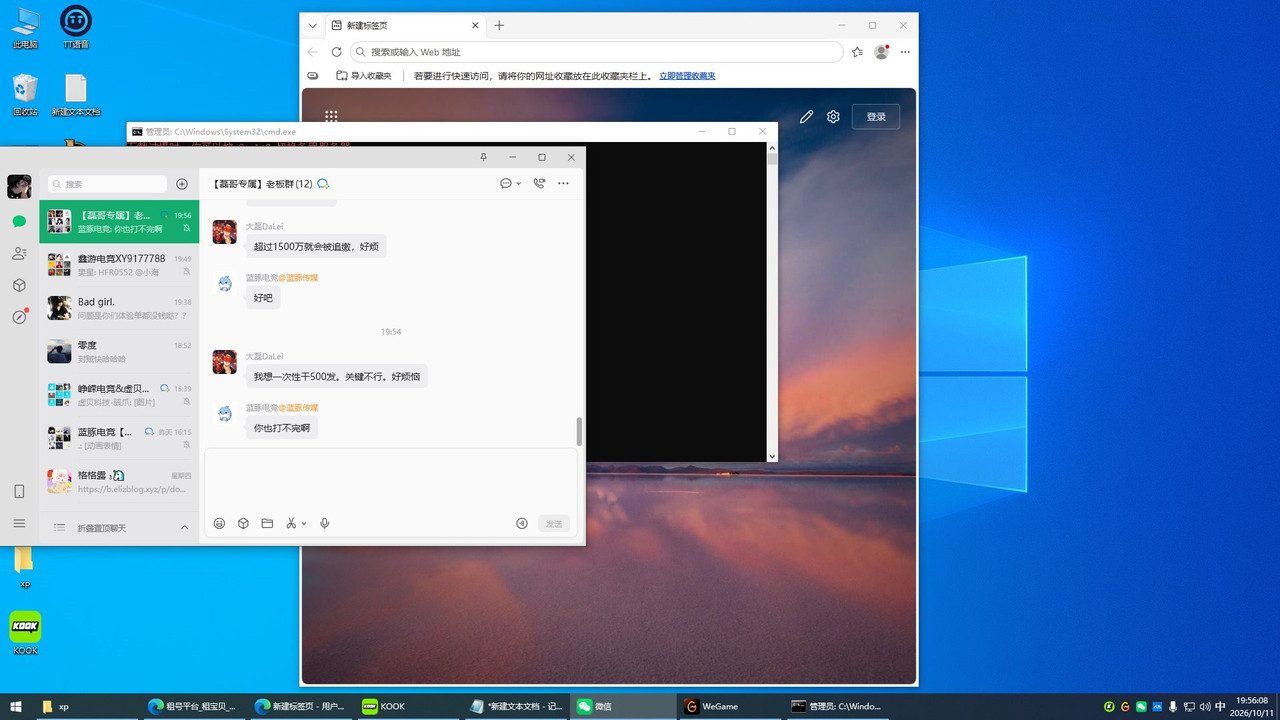Start a voice call in the group
This screenshot has height=720, width=1280.
tap(539, 184)
